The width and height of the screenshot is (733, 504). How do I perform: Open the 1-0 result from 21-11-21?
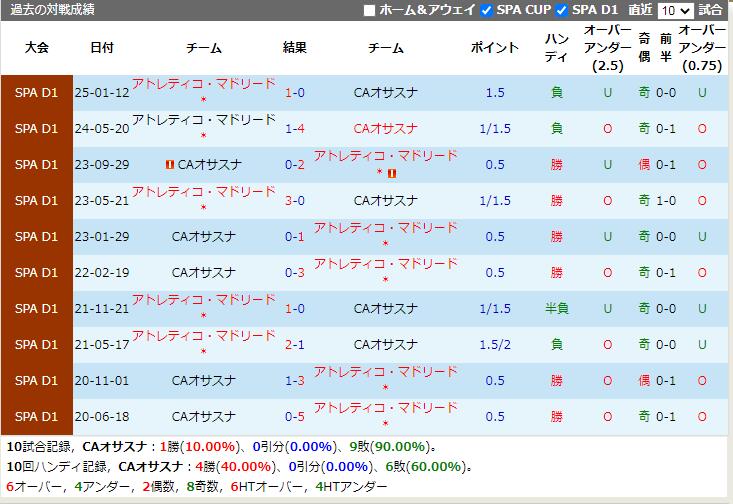(x=295, y=309)
